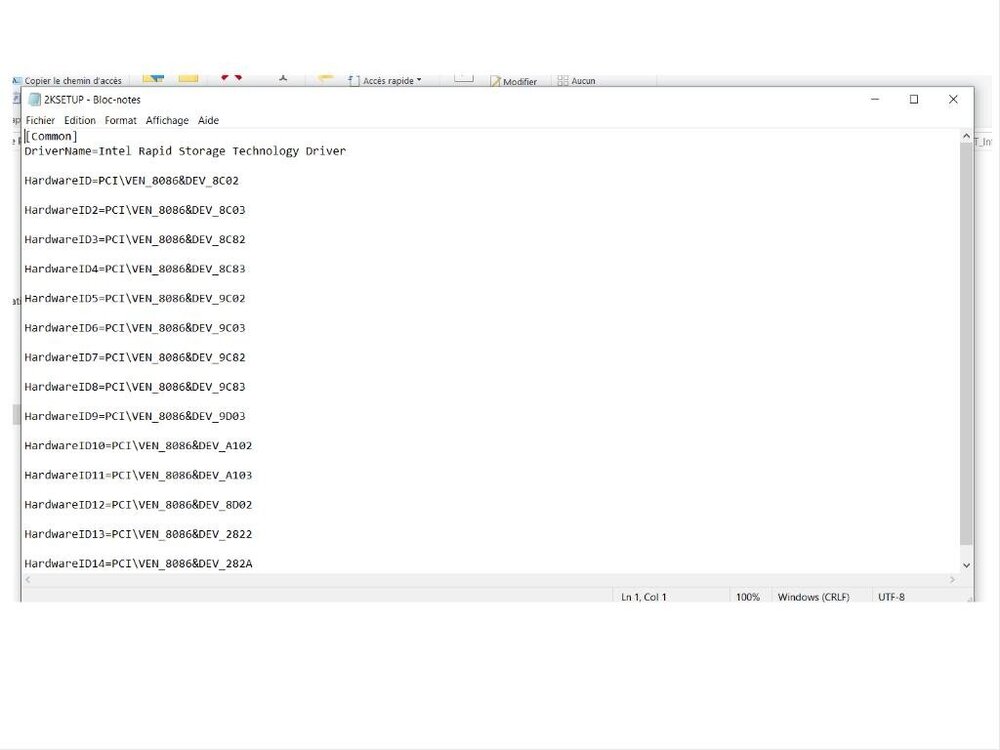1000x750 pixels.
Task: Click the HardwareID14 line of text
Action: [x=138, y=564]
